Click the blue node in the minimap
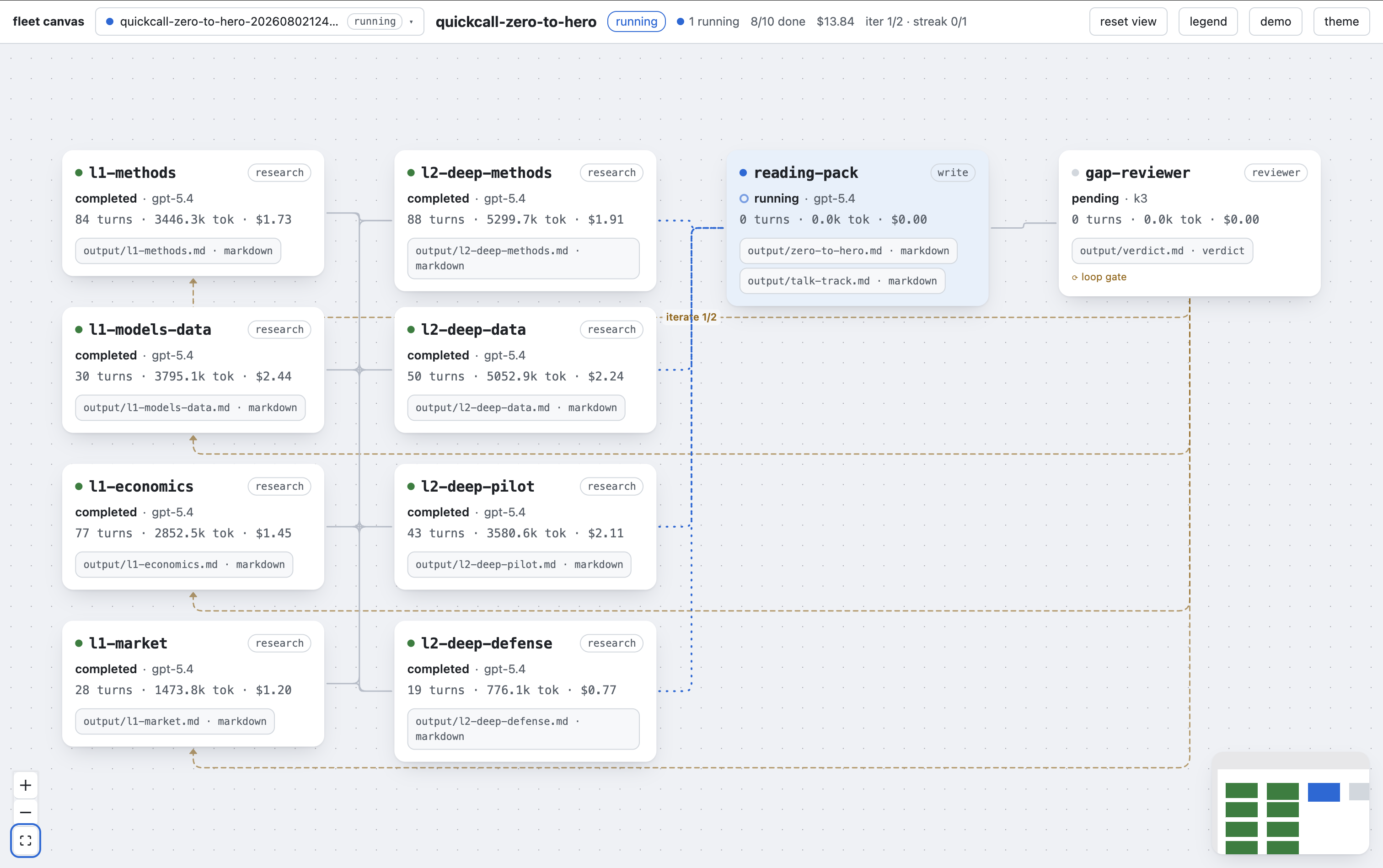 click(1323, 792)
